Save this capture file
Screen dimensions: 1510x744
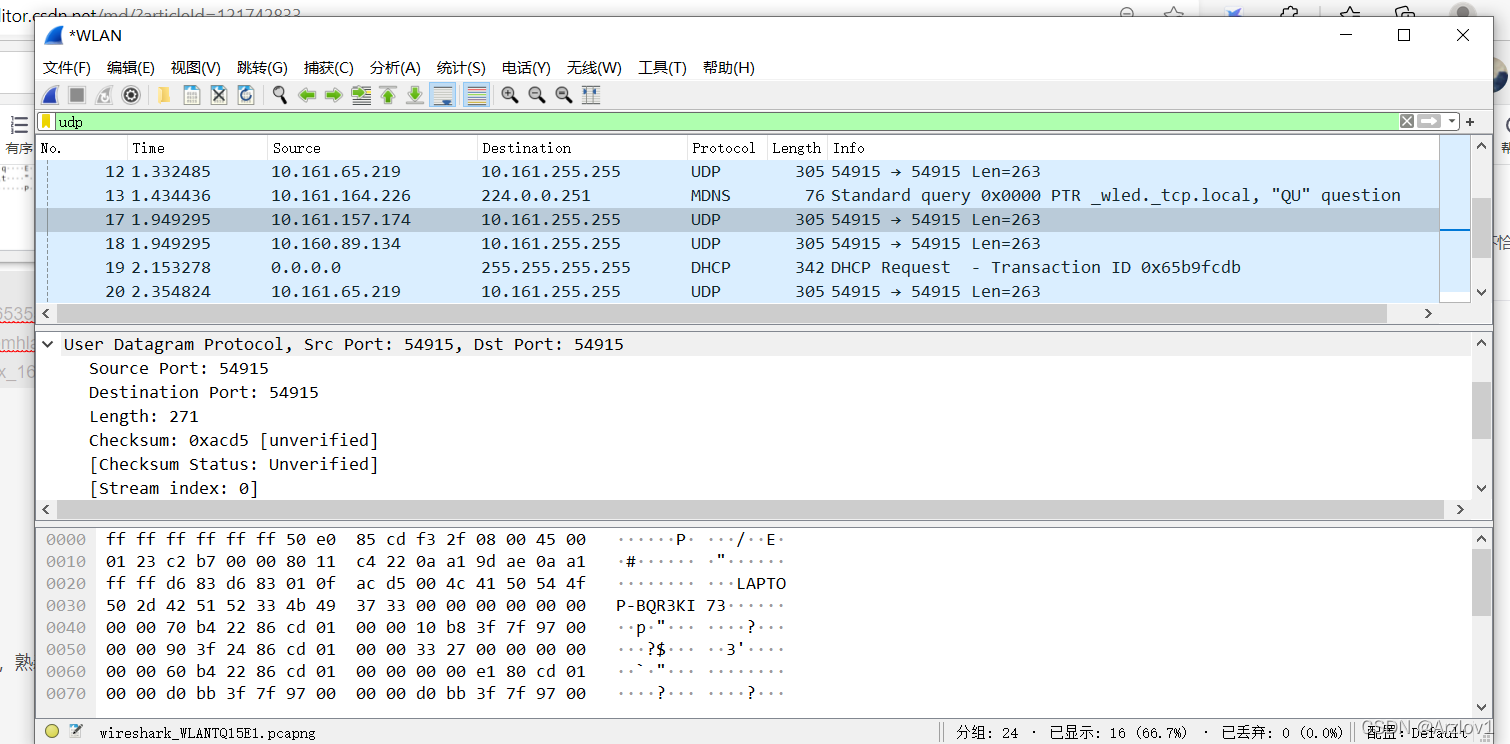(192, 95)
